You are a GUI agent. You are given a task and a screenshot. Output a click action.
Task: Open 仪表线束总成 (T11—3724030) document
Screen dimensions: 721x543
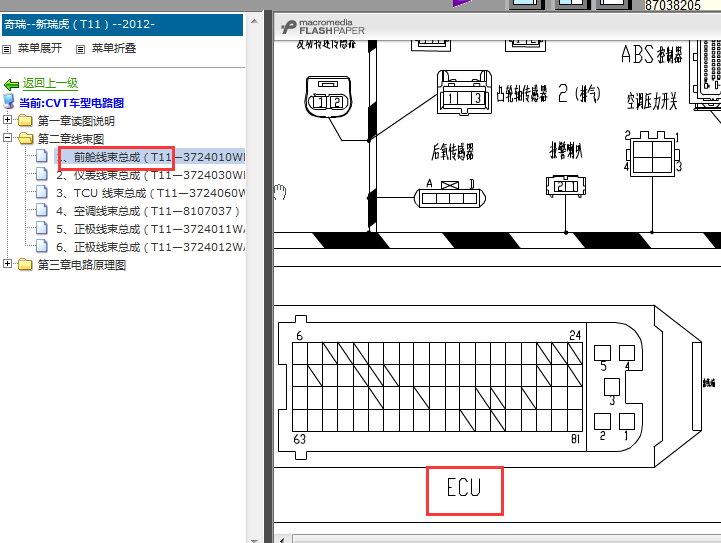(150, 175)
